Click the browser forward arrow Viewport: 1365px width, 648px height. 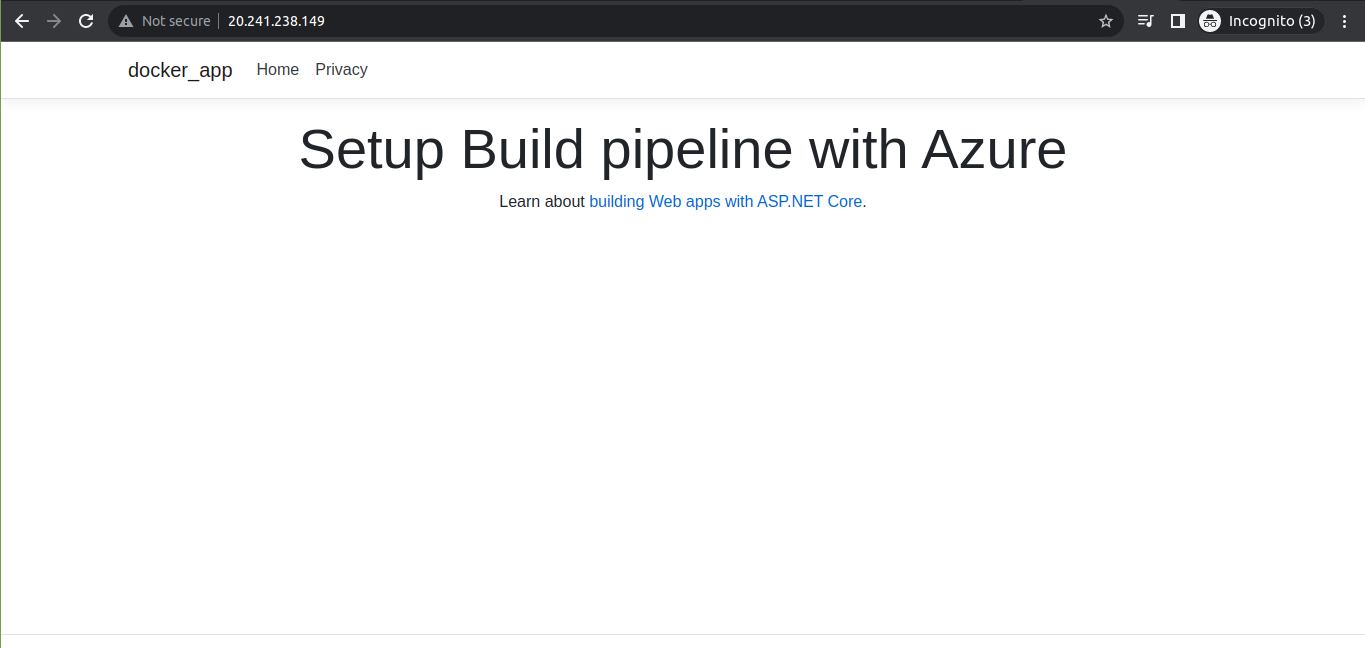(x=54, y=21)
